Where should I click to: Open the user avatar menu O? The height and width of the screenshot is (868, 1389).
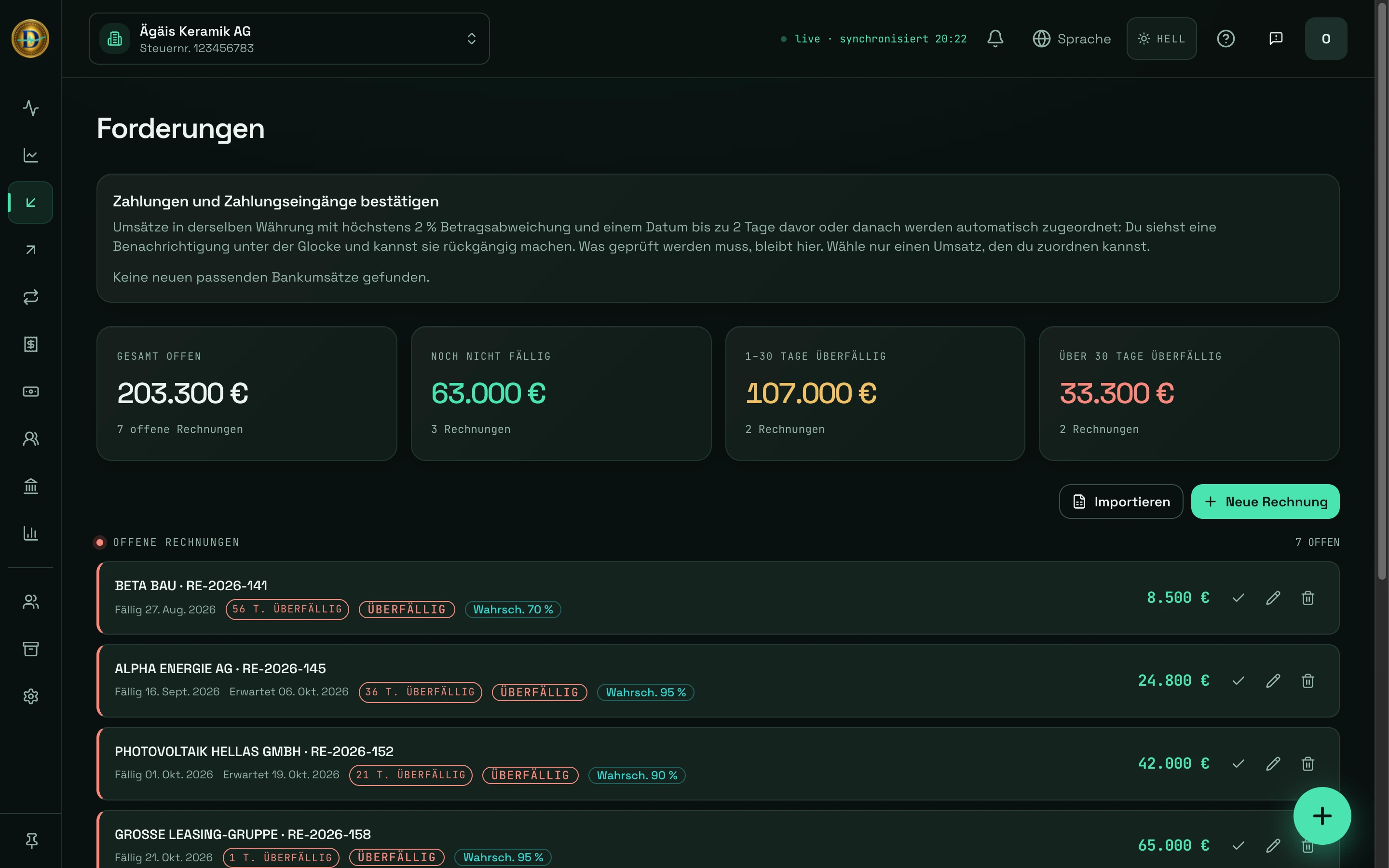coord(1326,39)
